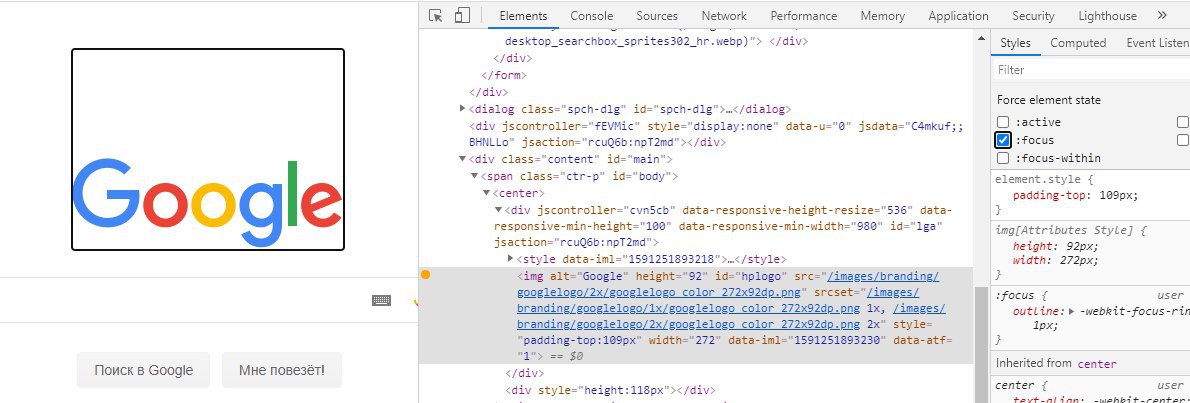Select the </form> closing tag line
The image size is (1190, 403).
click(x=504, y=75)
